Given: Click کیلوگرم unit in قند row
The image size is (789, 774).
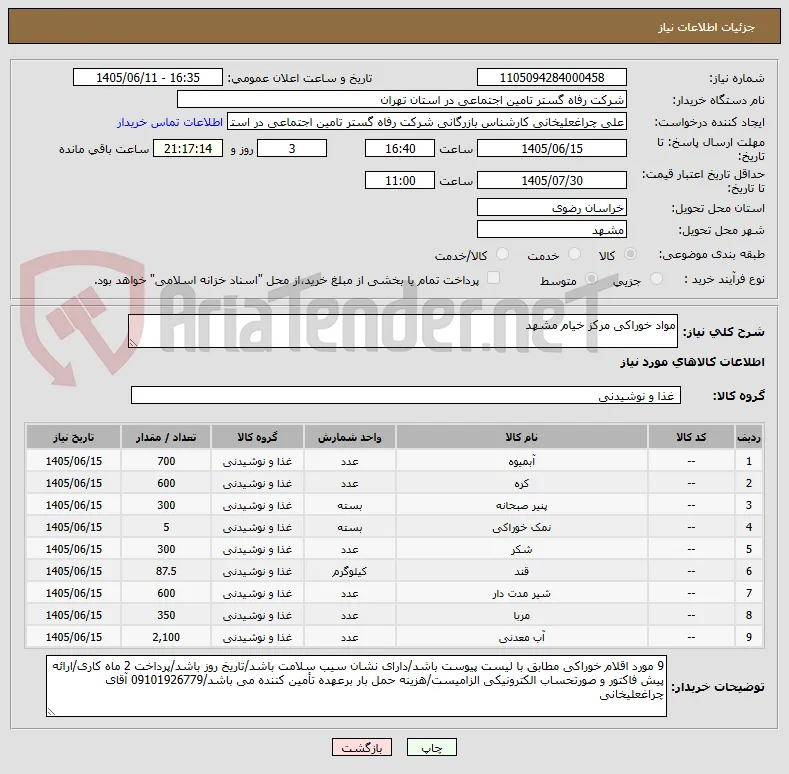Looking at the screenshot, I should [349, 571].
